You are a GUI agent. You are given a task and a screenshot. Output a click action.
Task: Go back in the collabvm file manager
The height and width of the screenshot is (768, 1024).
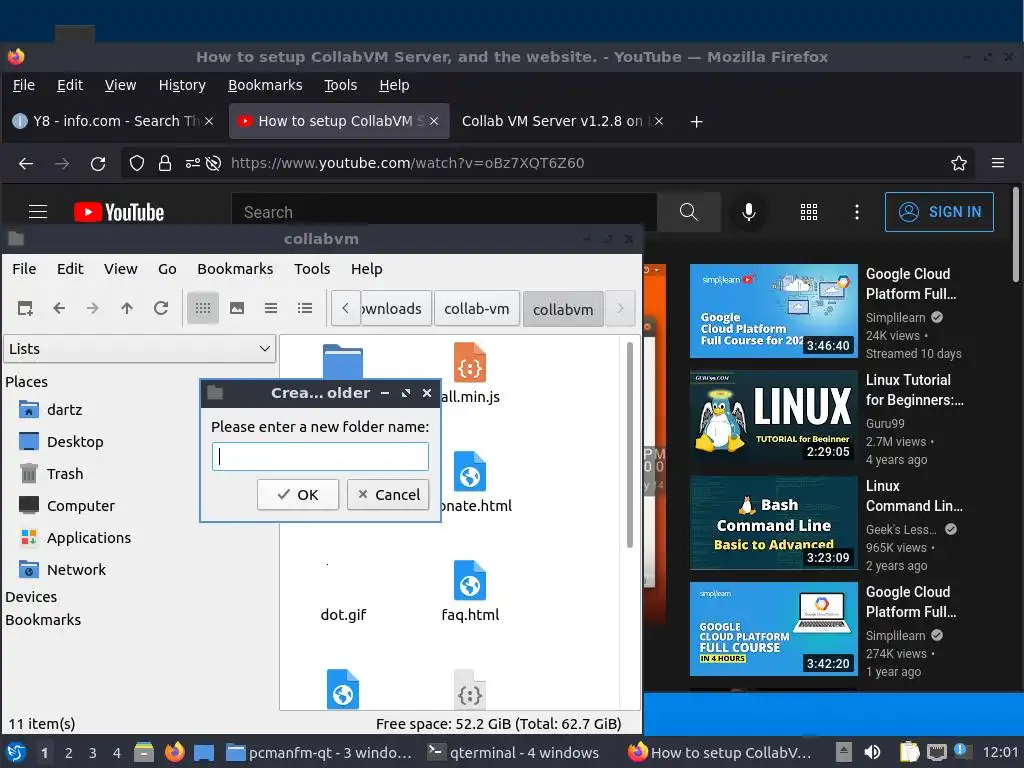coord(59,308)
